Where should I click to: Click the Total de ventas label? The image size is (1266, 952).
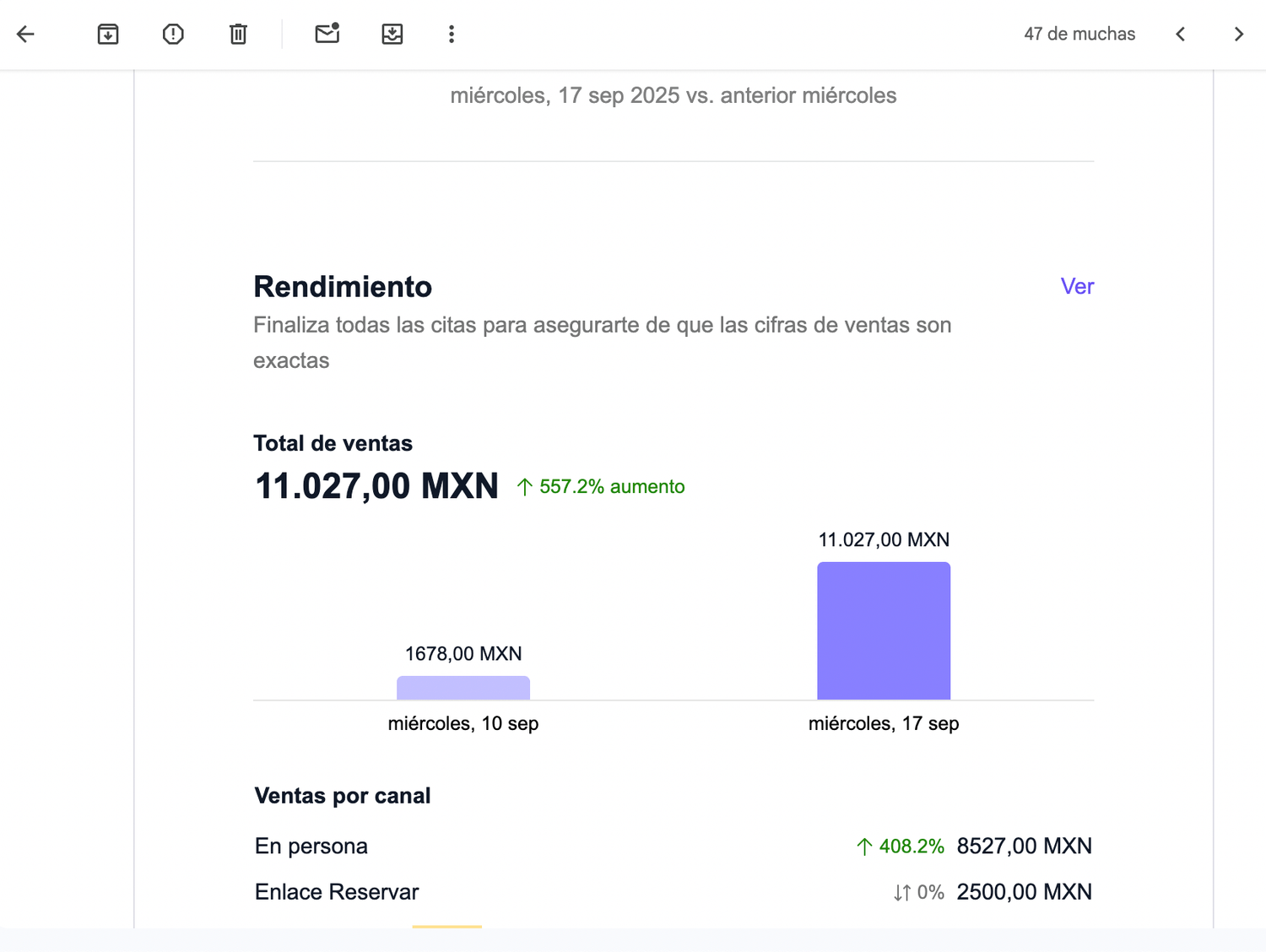333,443
